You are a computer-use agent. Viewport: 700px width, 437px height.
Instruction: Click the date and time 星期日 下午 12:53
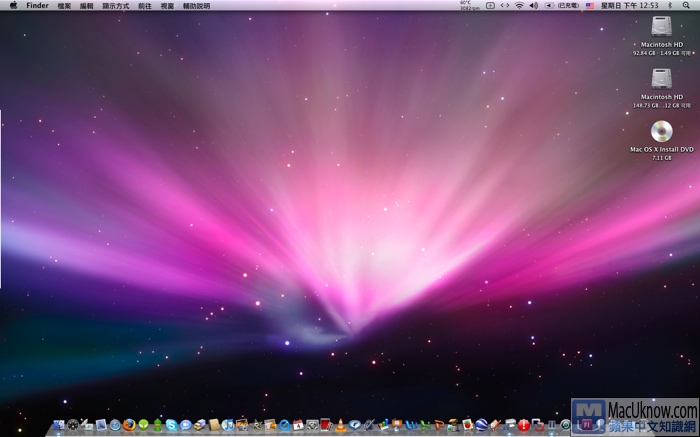coord(629,5)
